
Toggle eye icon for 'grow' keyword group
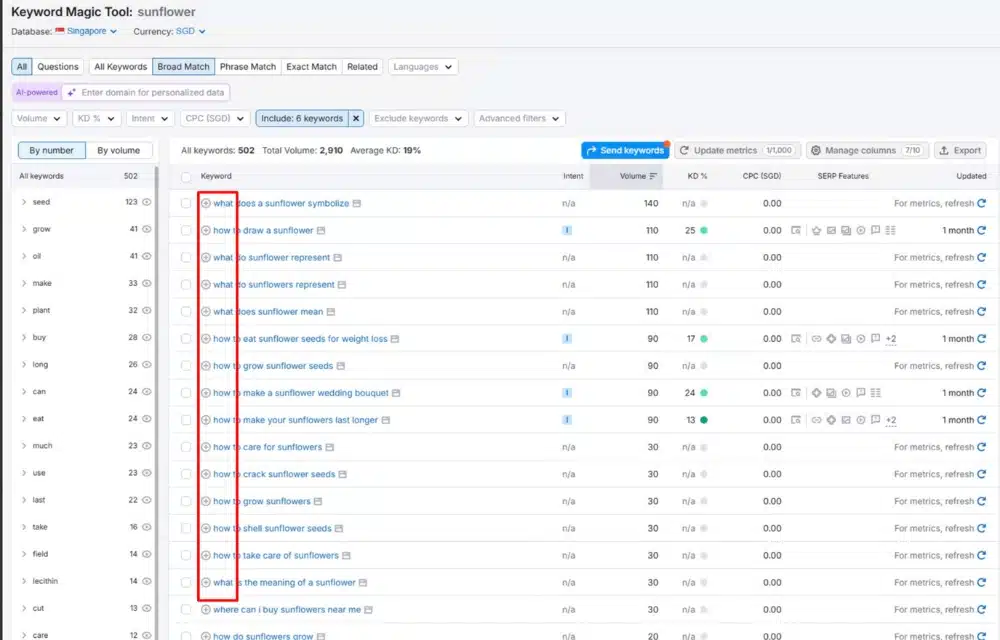tap(147, 229)
